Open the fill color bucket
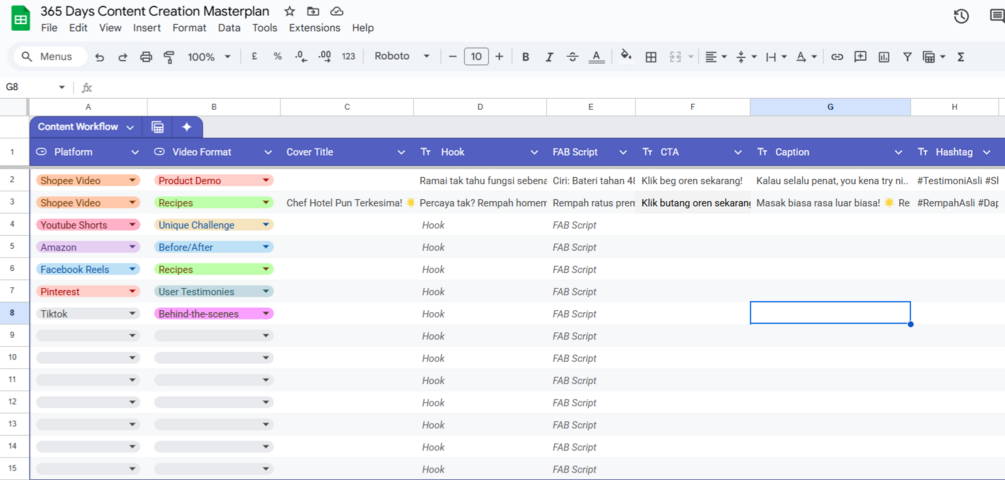This screenshot has height=480, width=1005. click(x=627, y=56)
